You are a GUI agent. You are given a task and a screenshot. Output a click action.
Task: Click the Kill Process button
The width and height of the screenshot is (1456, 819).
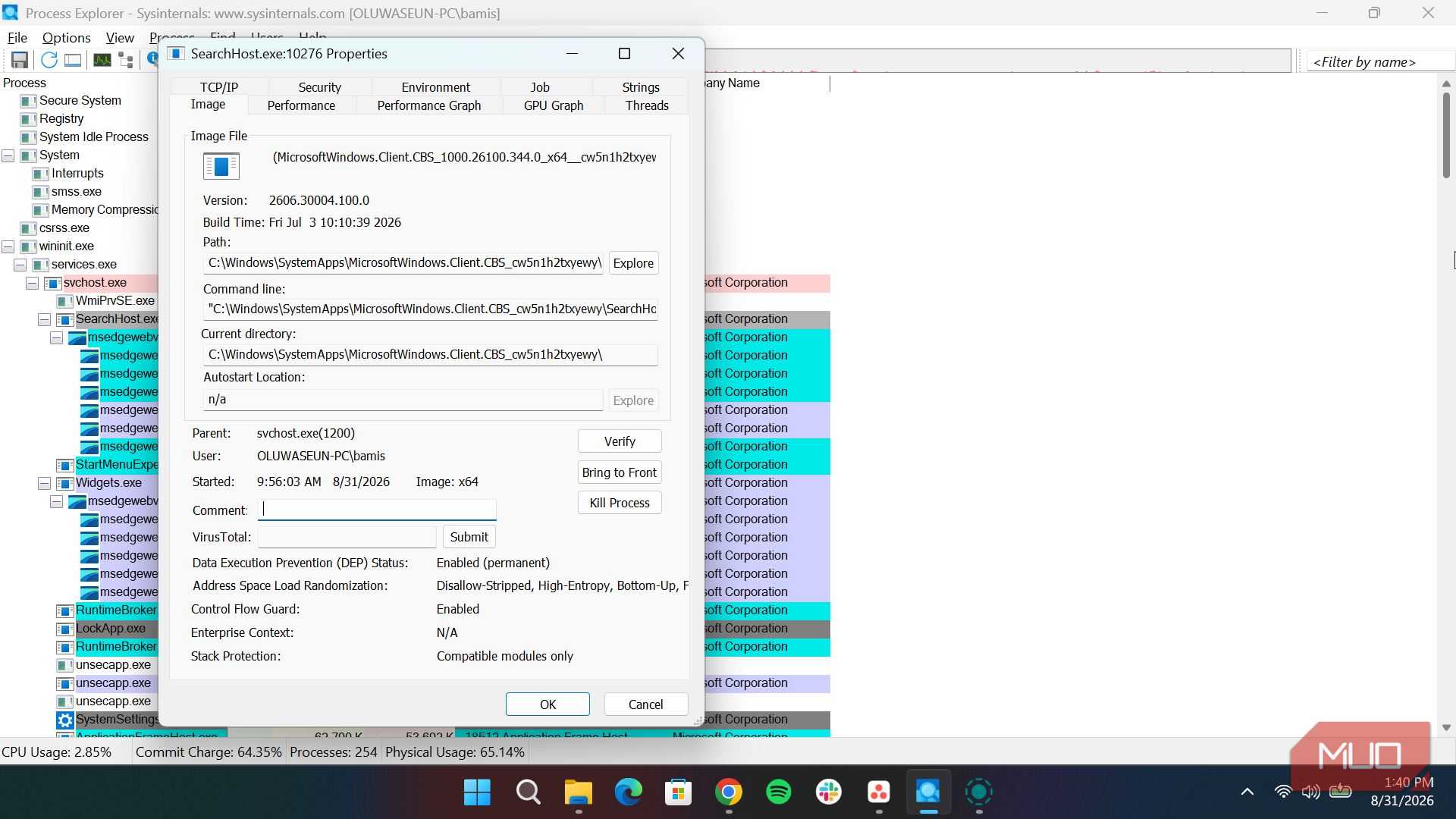(620, 503)
